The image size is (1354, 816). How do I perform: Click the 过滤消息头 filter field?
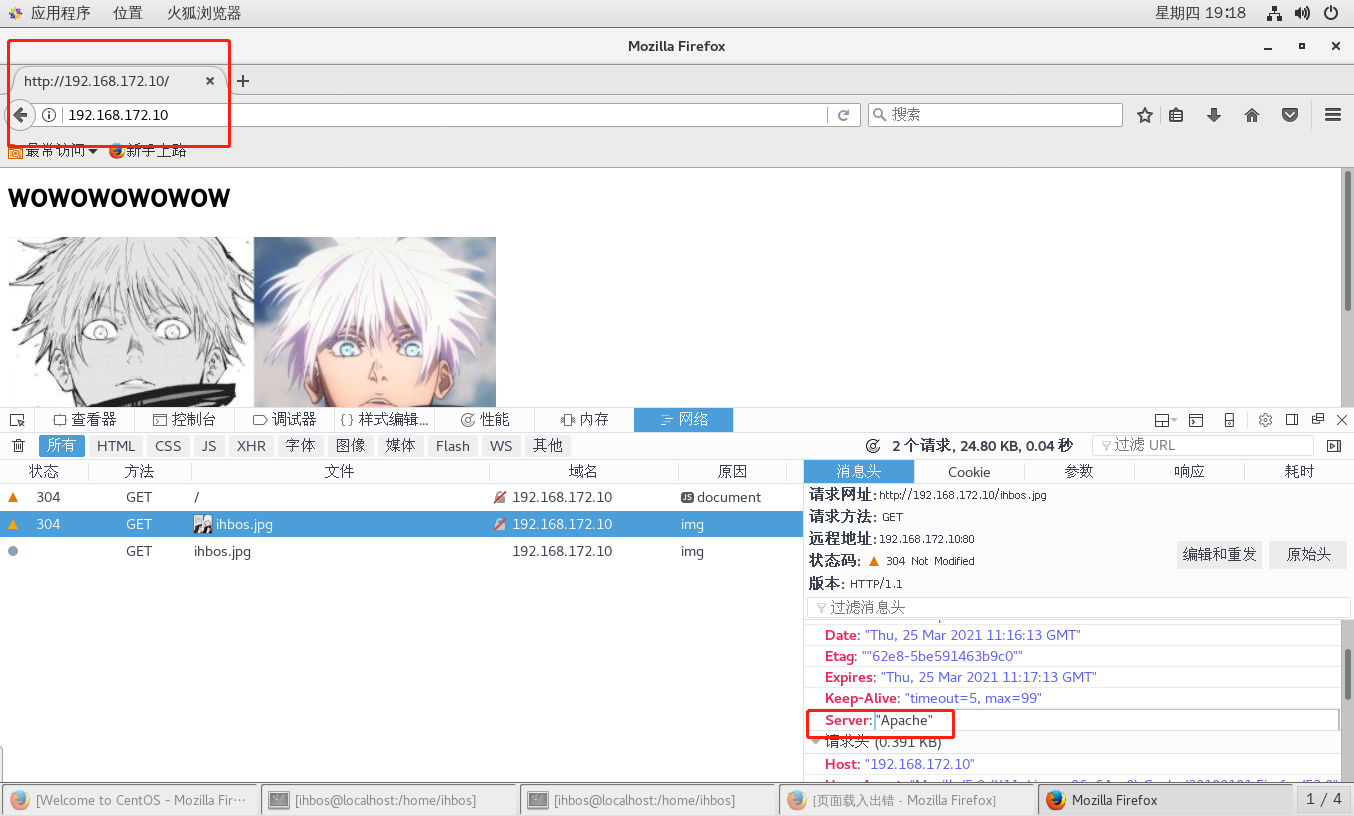(1078, 608)
